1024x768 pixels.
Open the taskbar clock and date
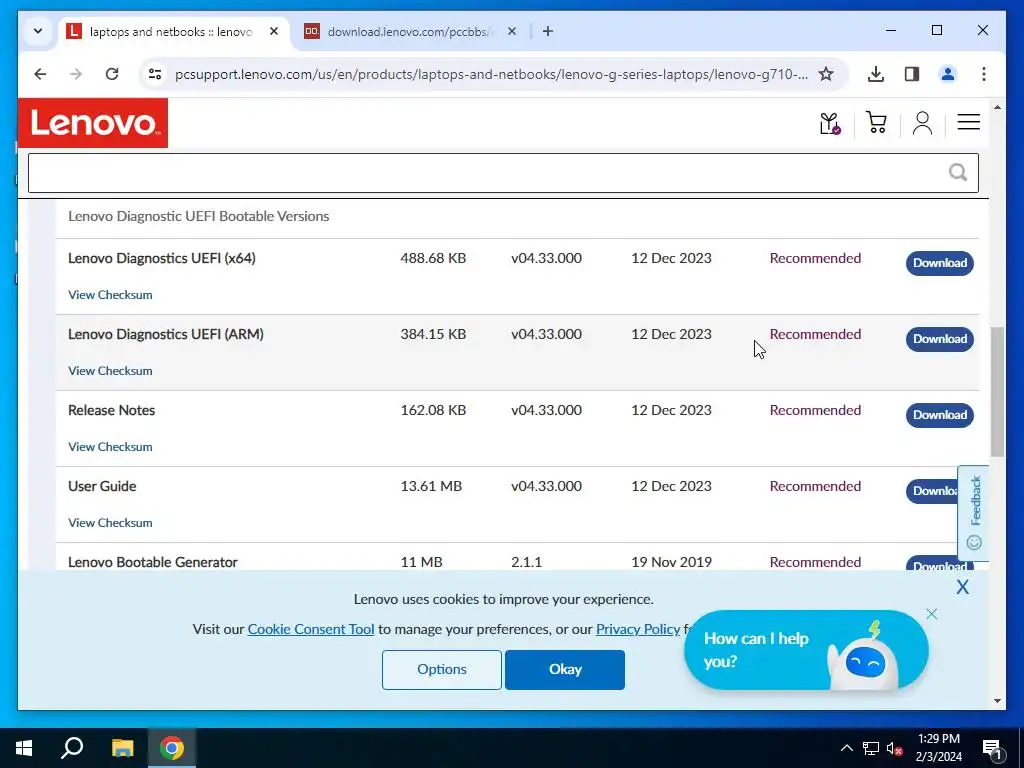coord(938,748)
